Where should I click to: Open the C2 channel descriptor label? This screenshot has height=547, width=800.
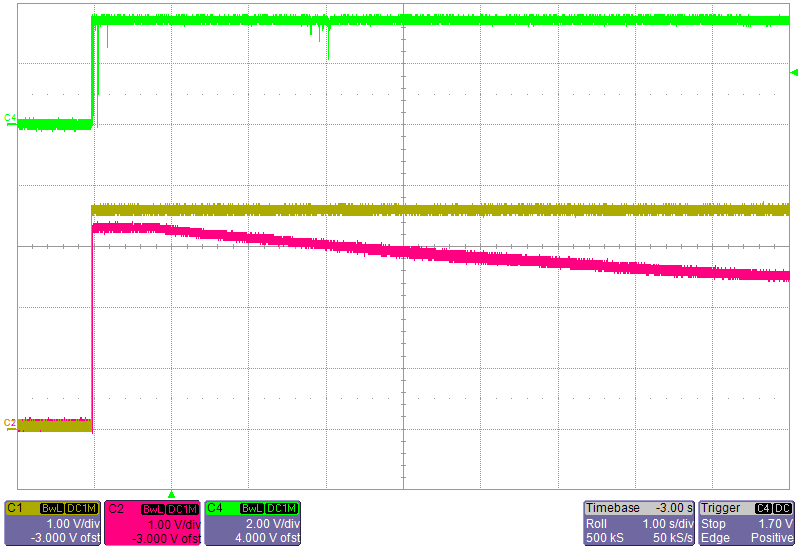coord(116,509)
